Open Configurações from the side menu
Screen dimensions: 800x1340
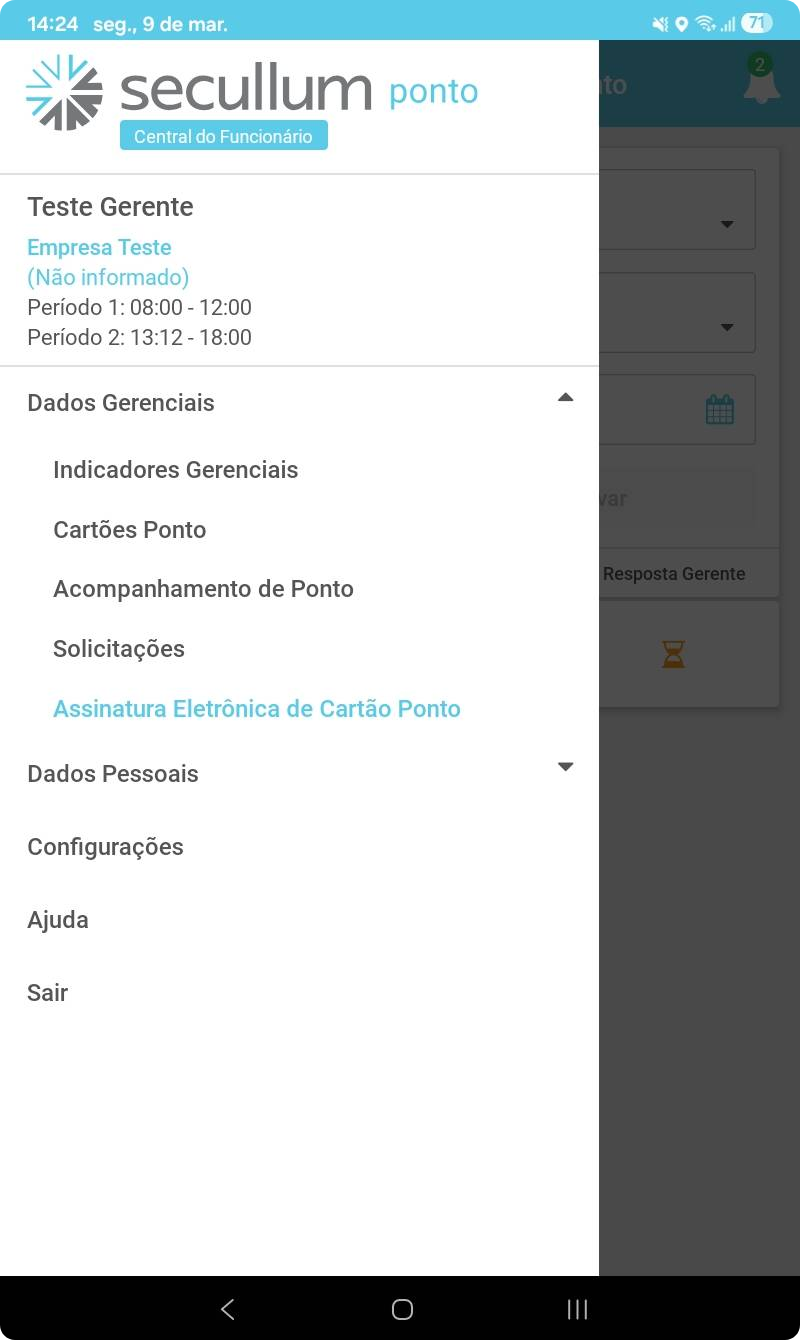click(x=105, y=847)
